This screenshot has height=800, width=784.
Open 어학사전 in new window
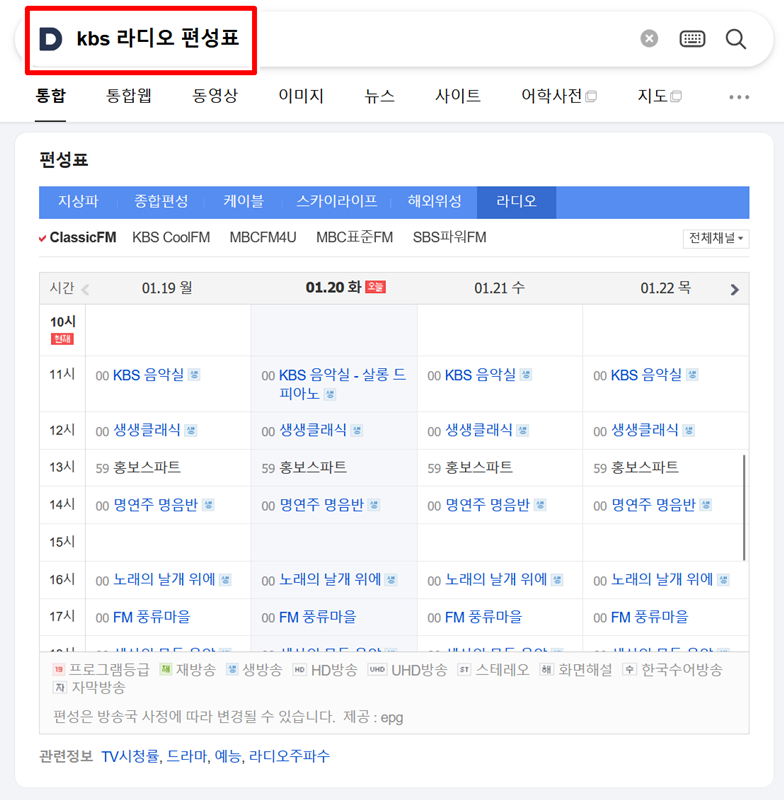(559, 96)
